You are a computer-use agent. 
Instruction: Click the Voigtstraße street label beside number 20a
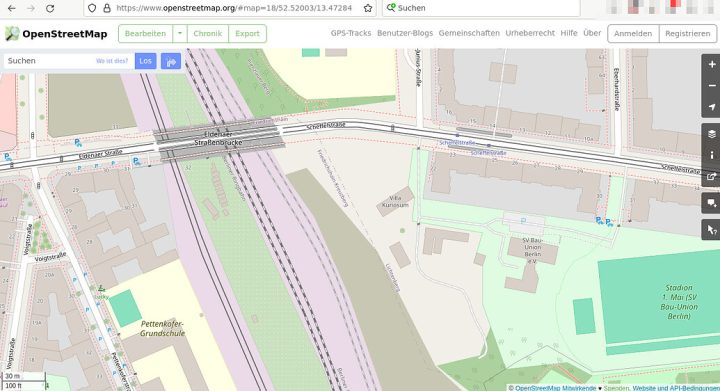[51, 257]
